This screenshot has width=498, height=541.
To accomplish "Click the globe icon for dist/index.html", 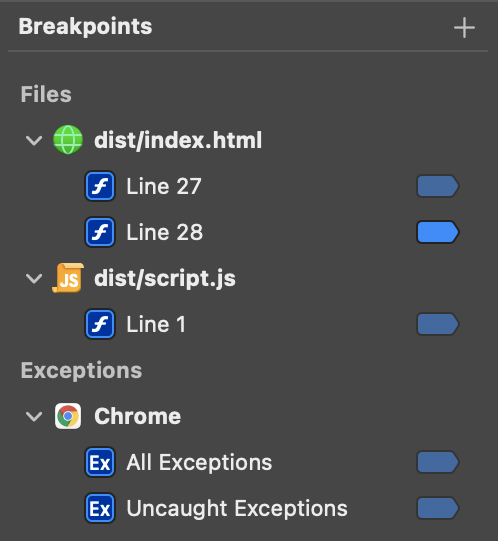I will click(x=68, y=140).
